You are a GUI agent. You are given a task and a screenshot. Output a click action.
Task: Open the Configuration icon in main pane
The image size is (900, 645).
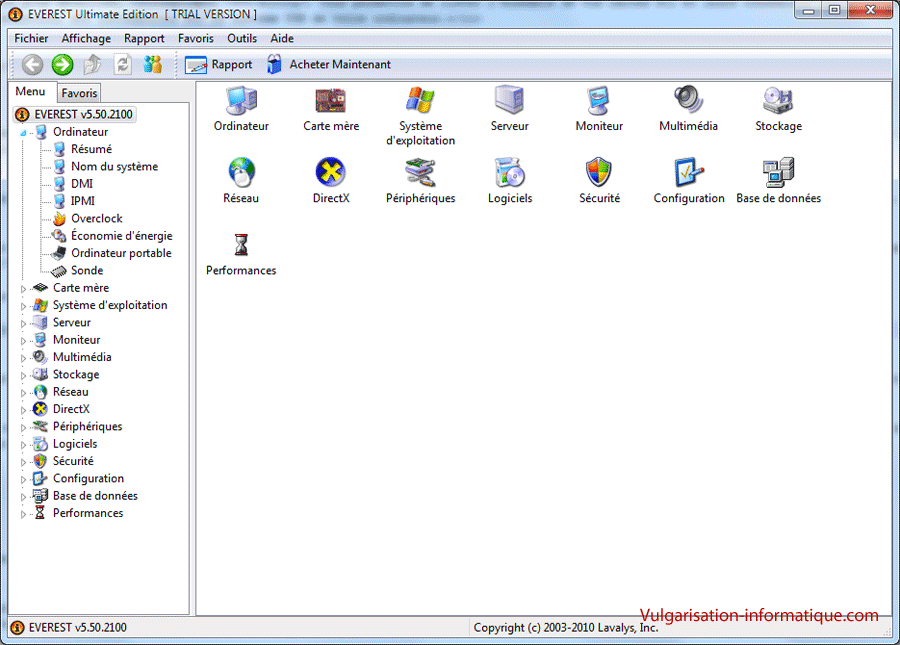(x=688, y=172)
